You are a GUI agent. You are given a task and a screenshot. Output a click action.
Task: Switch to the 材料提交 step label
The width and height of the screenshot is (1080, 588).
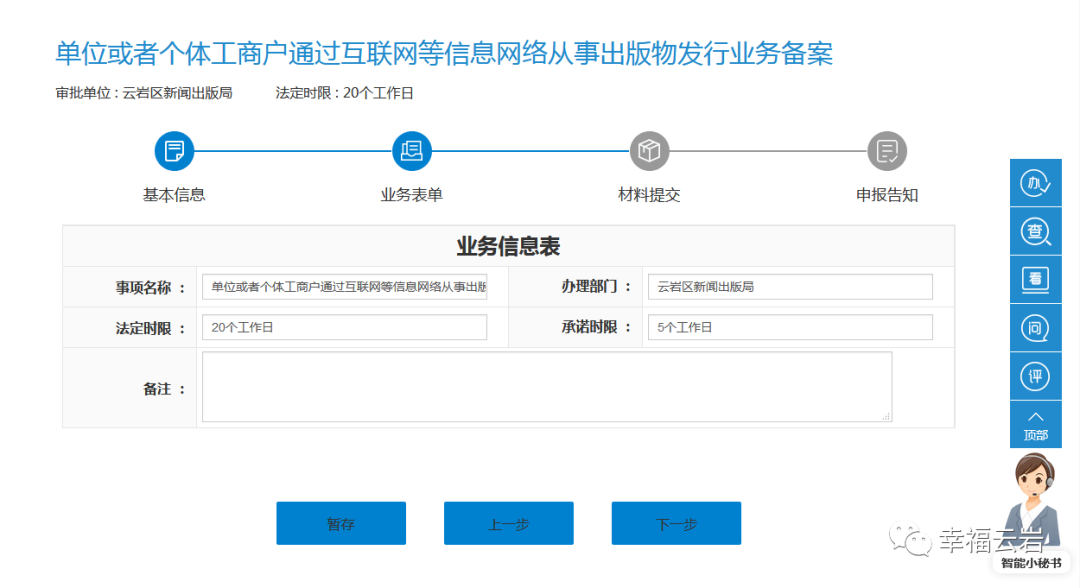(649, 195)
